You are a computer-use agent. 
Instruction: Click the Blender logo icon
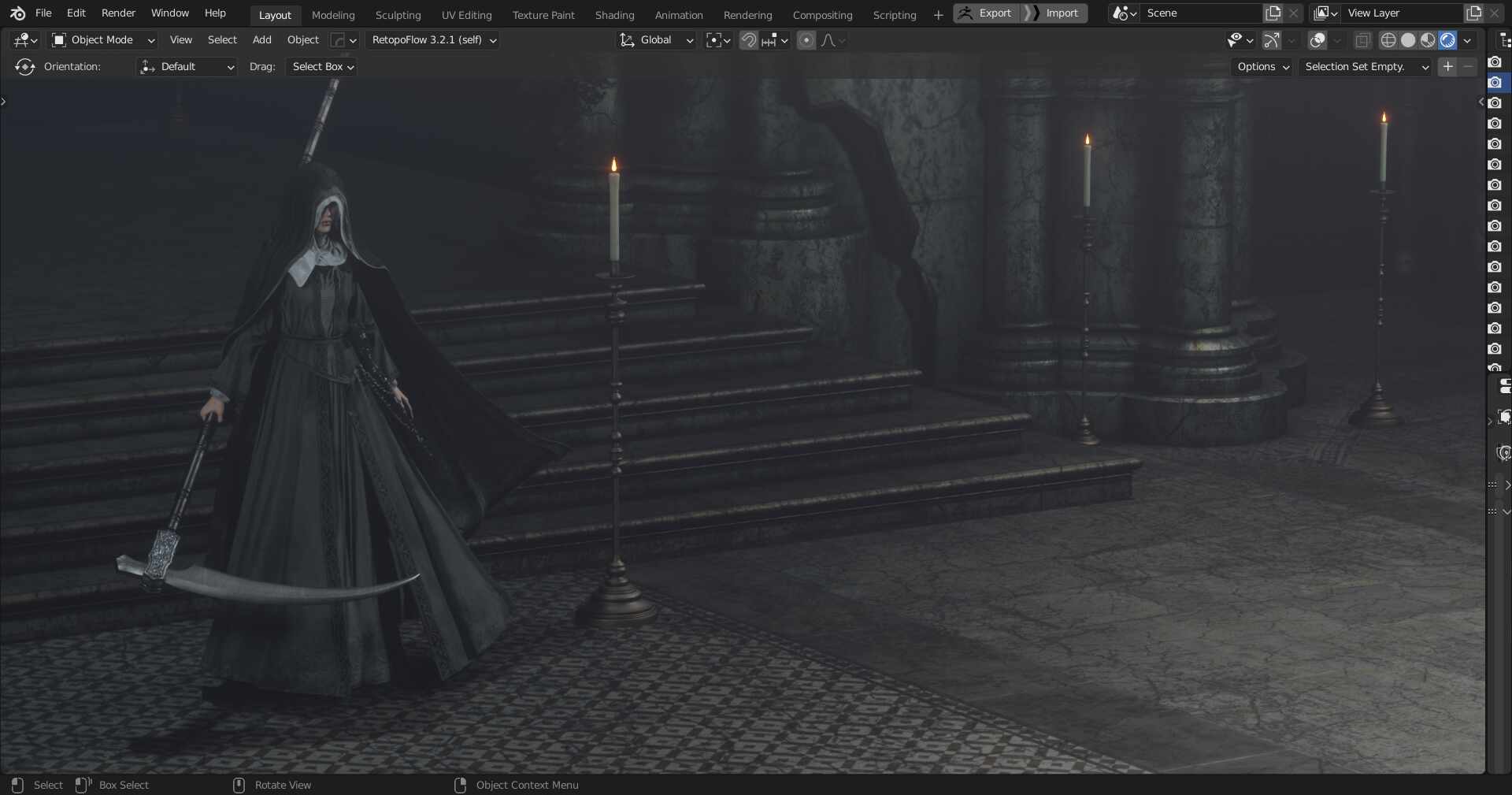[17, 13]
